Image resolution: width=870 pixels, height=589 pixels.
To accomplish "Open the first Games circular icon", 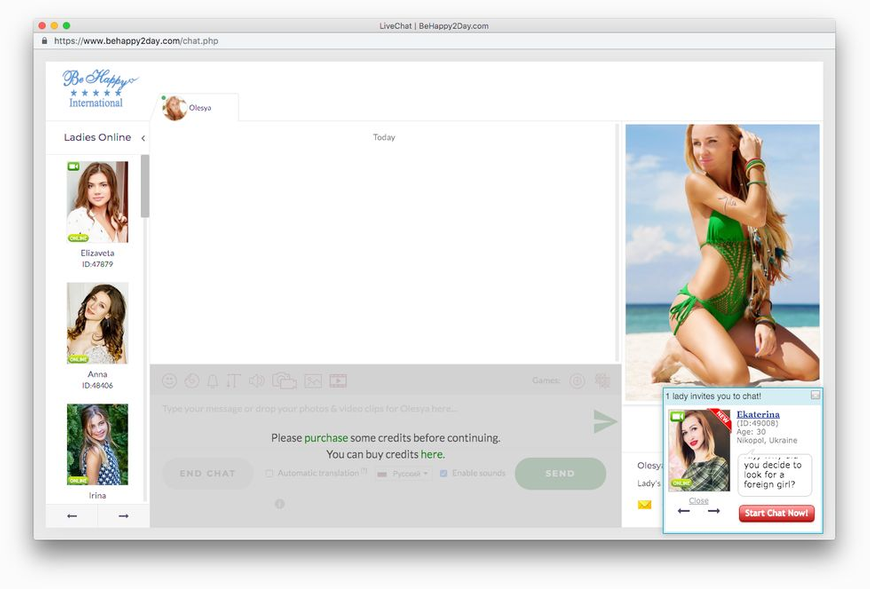I will point(577,381).
